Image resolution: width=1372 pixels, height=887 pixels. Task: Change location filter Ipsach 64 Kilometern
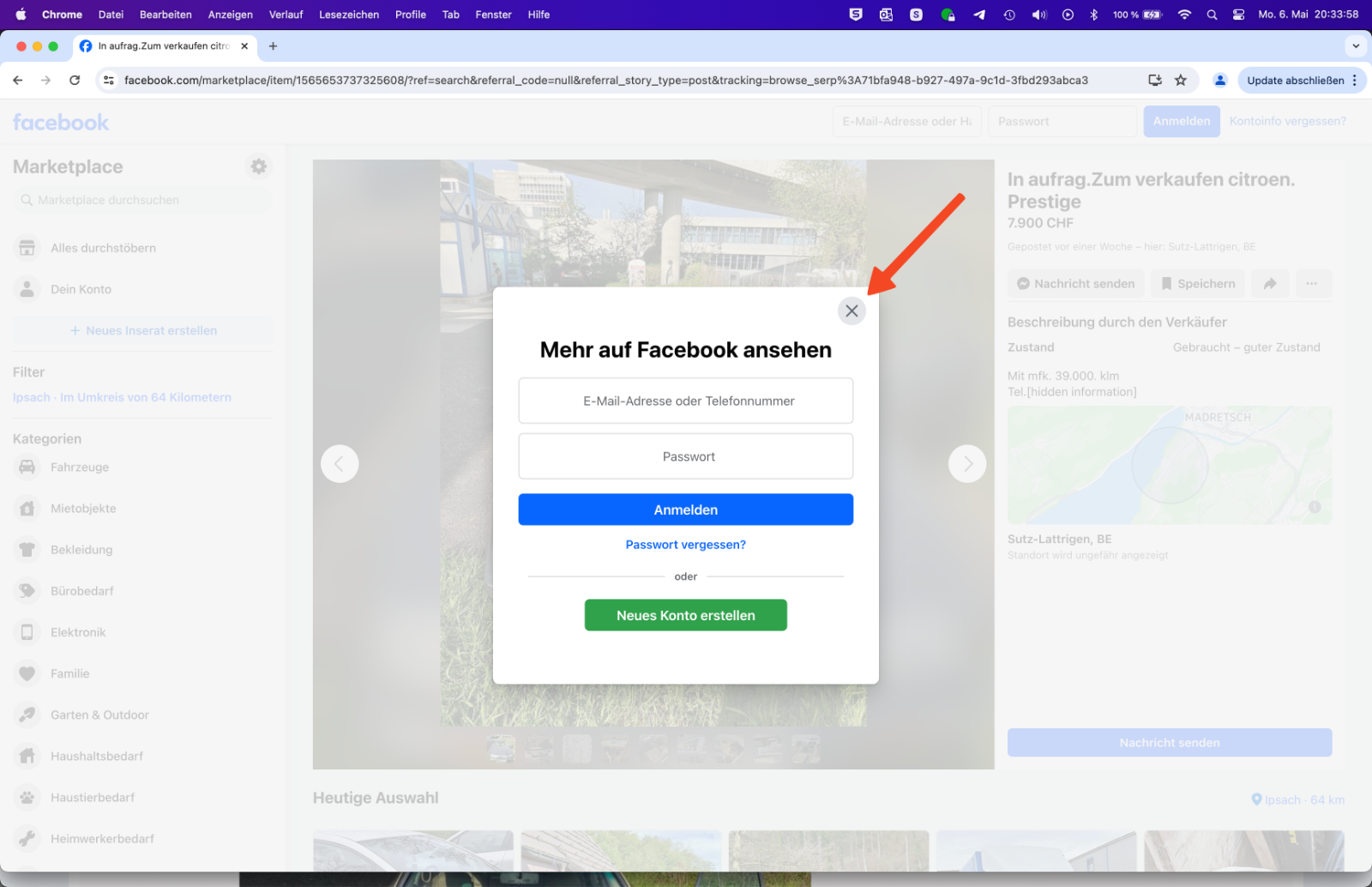pyautogui.click(x=122, y=397)
